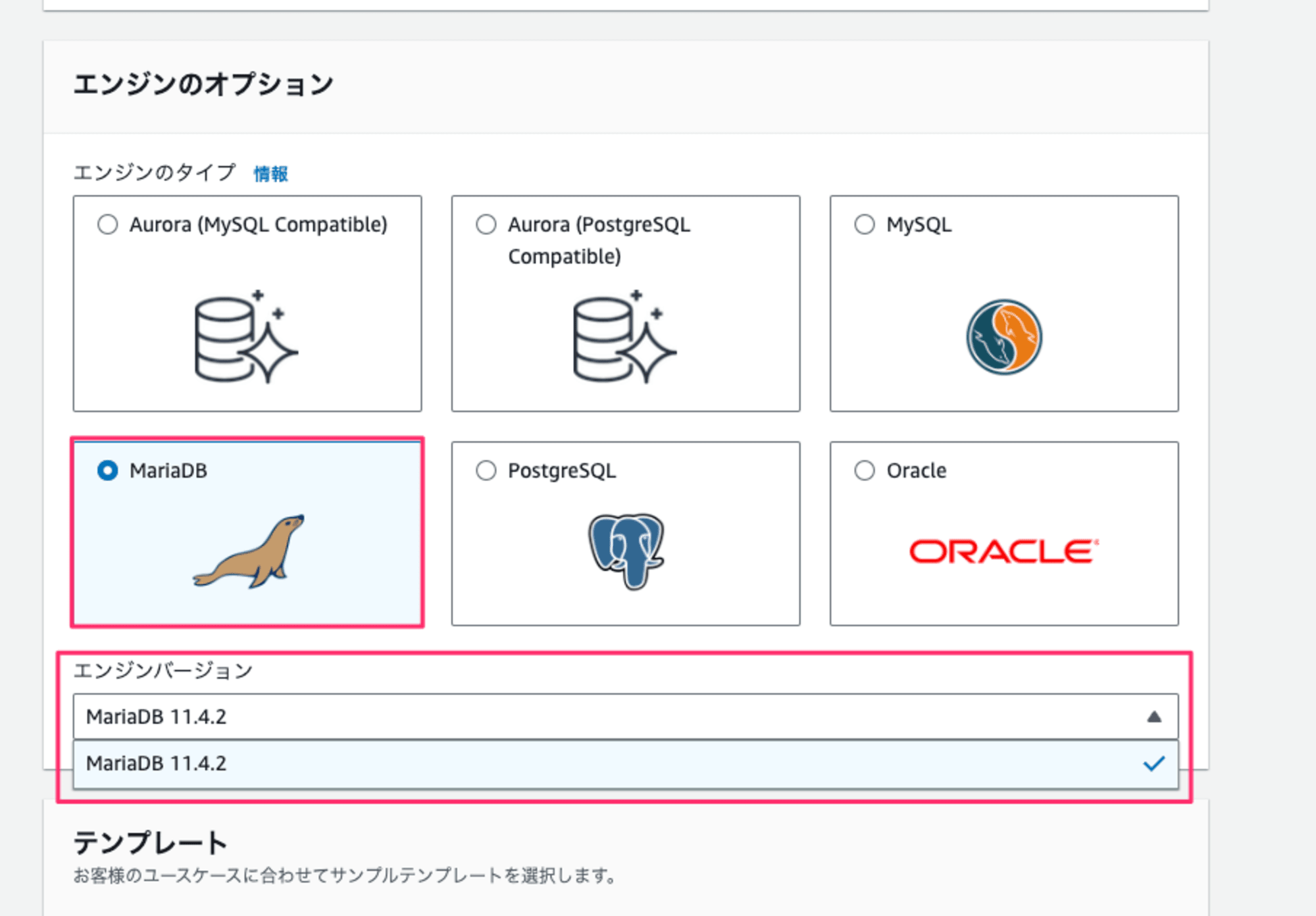Click the エンジンのオプション heading
The height and width of the screenshot is (916, 1316).
pyautogui.click(x=203, y=85)
